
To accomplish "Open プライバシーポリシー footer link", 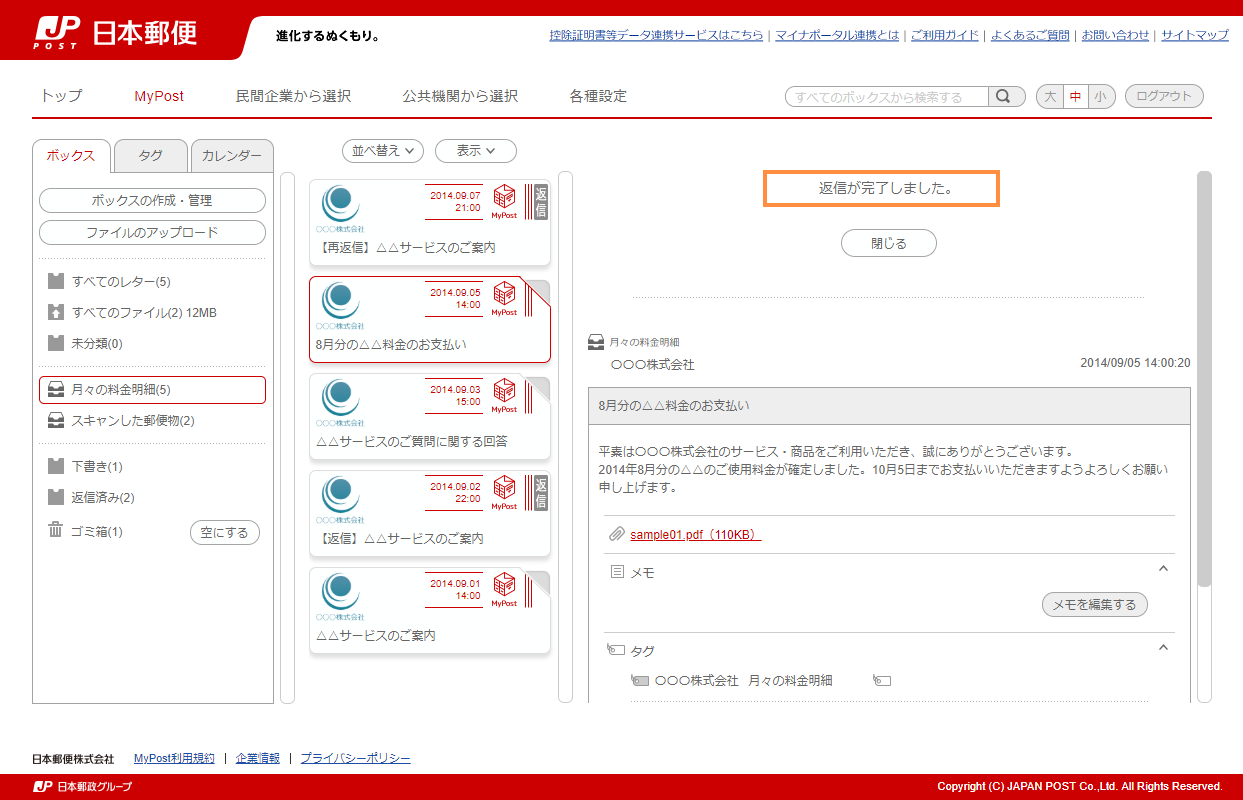I will tap(355, 758).
